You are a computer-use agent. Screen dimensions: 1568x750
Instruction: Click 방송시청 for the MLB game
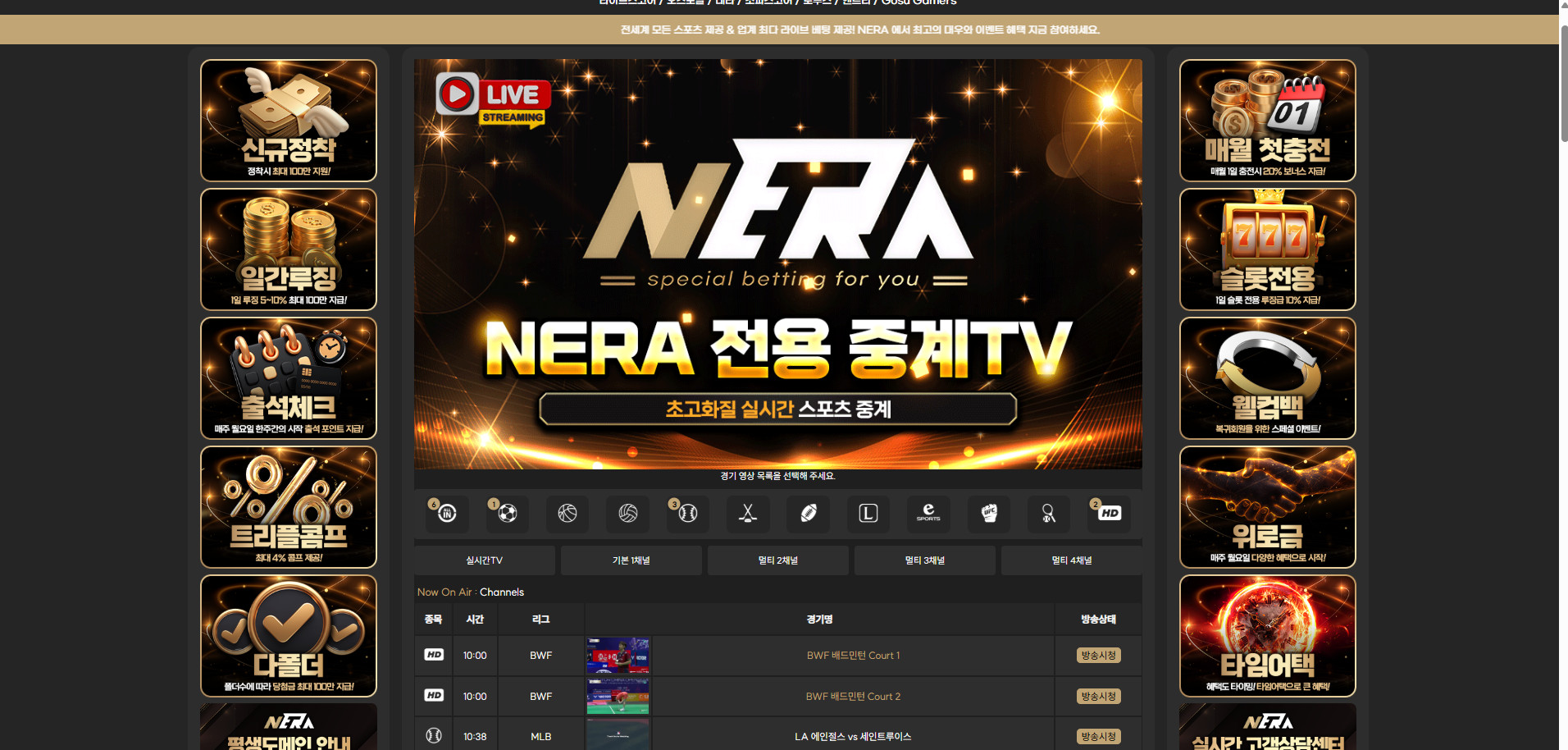[1099, 737]
